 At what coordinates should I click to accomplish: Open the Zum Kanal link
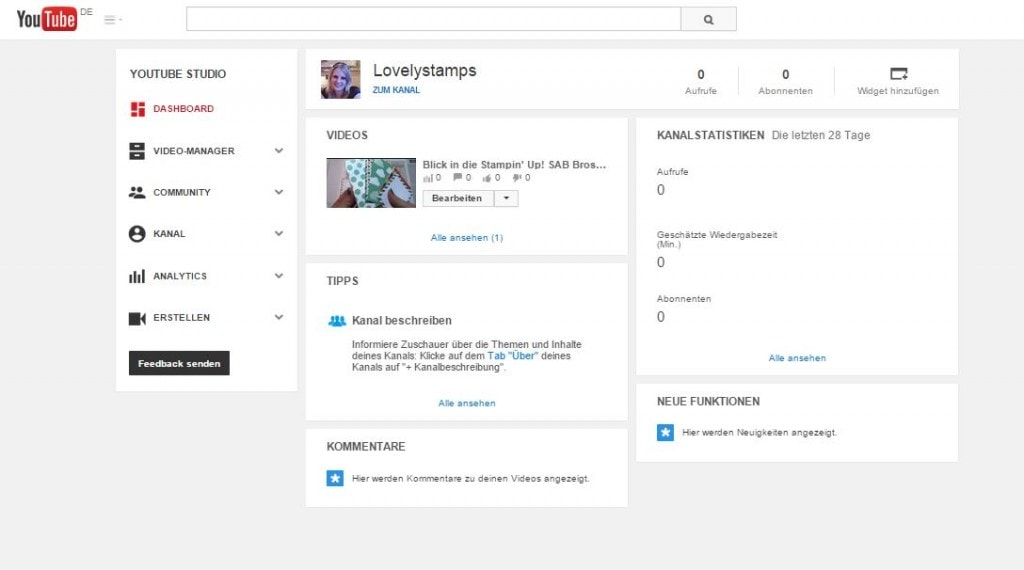(x=396, y=90)
